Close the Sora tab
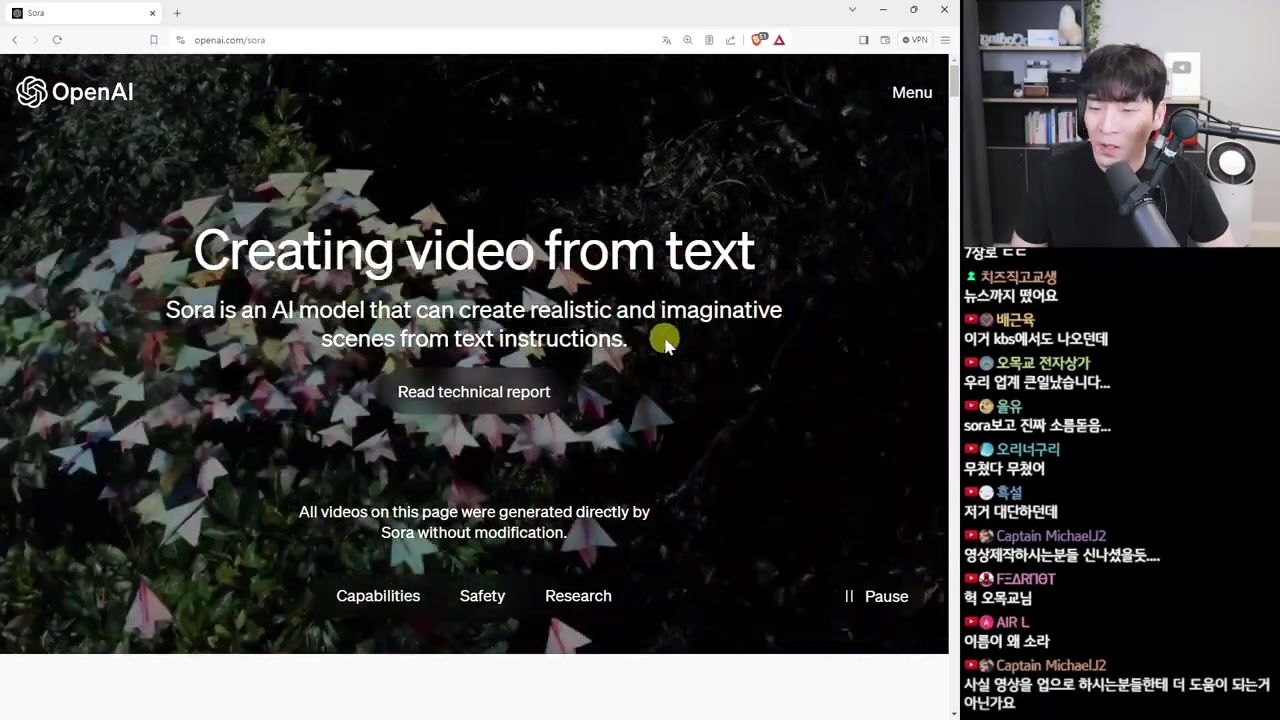This screenshot has width=1280, height=720. tap(152, 13)
